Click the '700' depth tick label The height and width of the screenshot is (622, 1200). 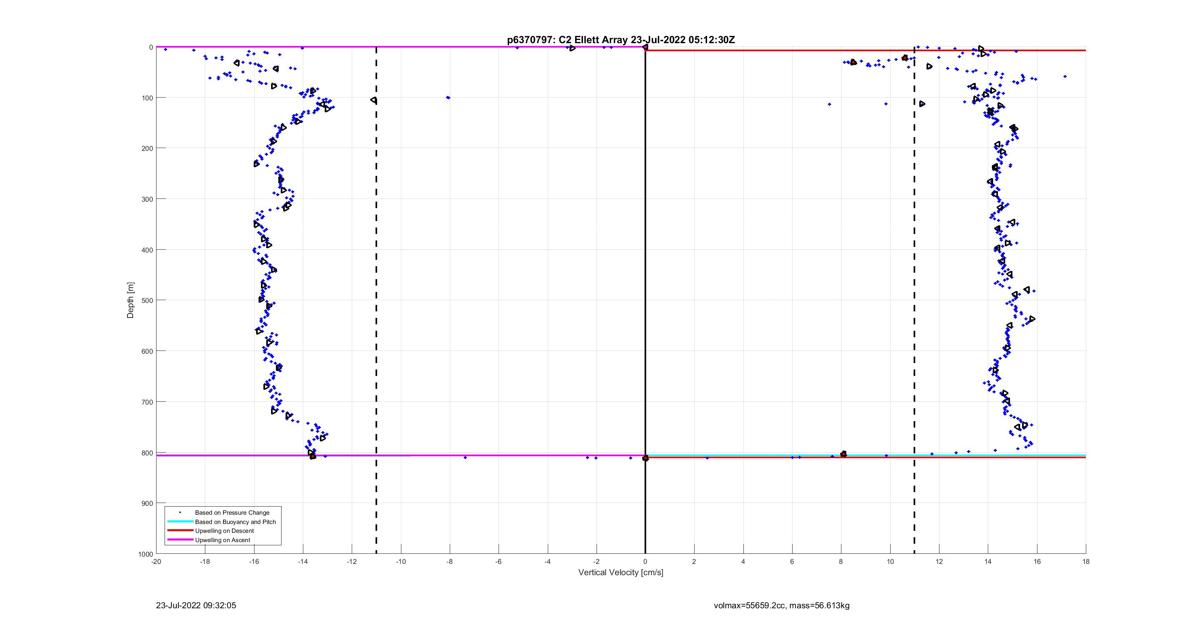(146, 402)
